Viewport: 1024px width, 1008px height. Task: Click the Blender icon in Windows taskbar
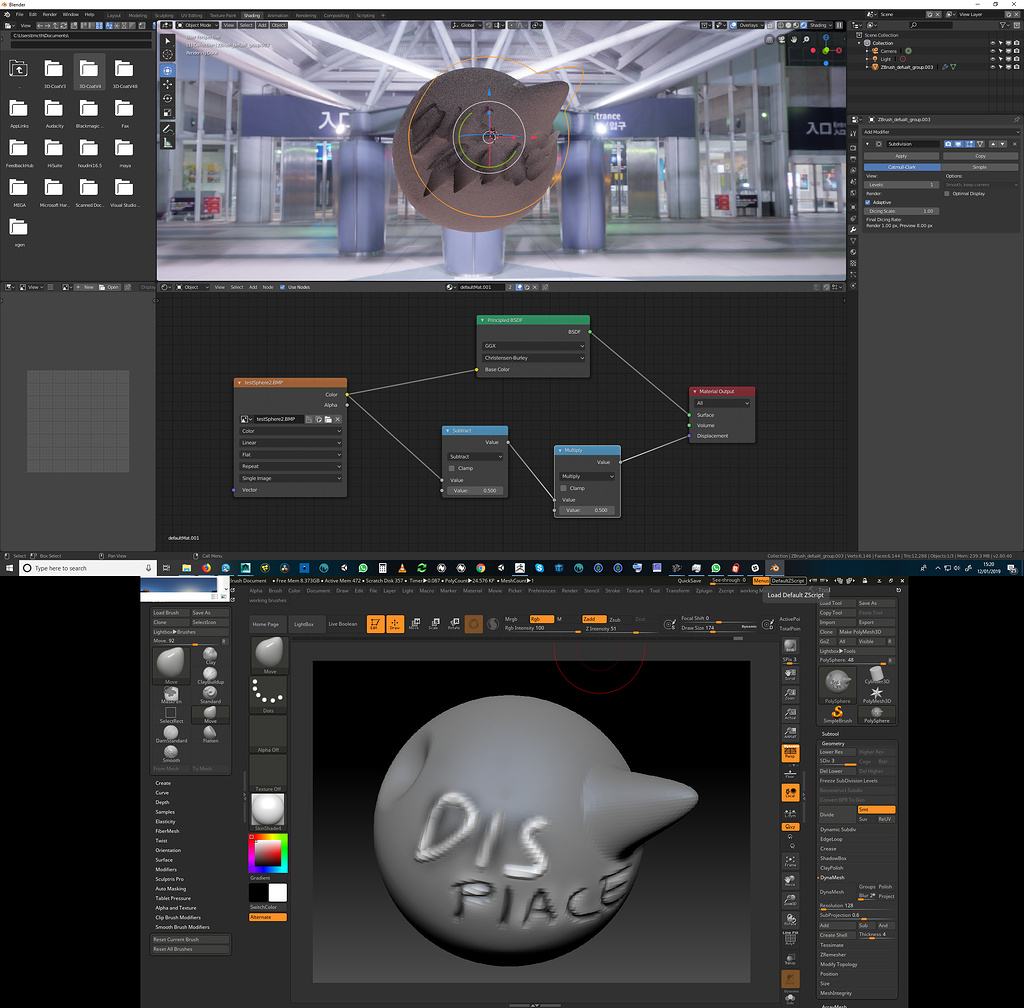point(775,568)
